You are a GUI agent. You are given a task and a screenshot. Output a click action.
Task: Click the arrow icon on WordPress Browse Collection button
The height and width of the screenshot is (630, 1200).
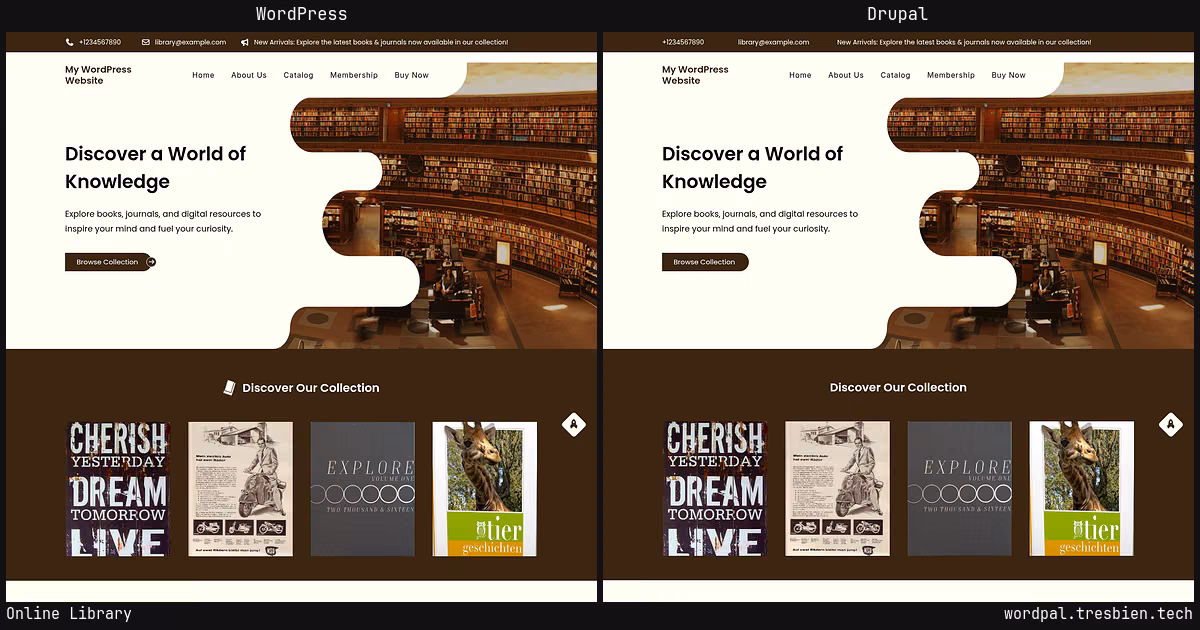(x=151, y=262)
